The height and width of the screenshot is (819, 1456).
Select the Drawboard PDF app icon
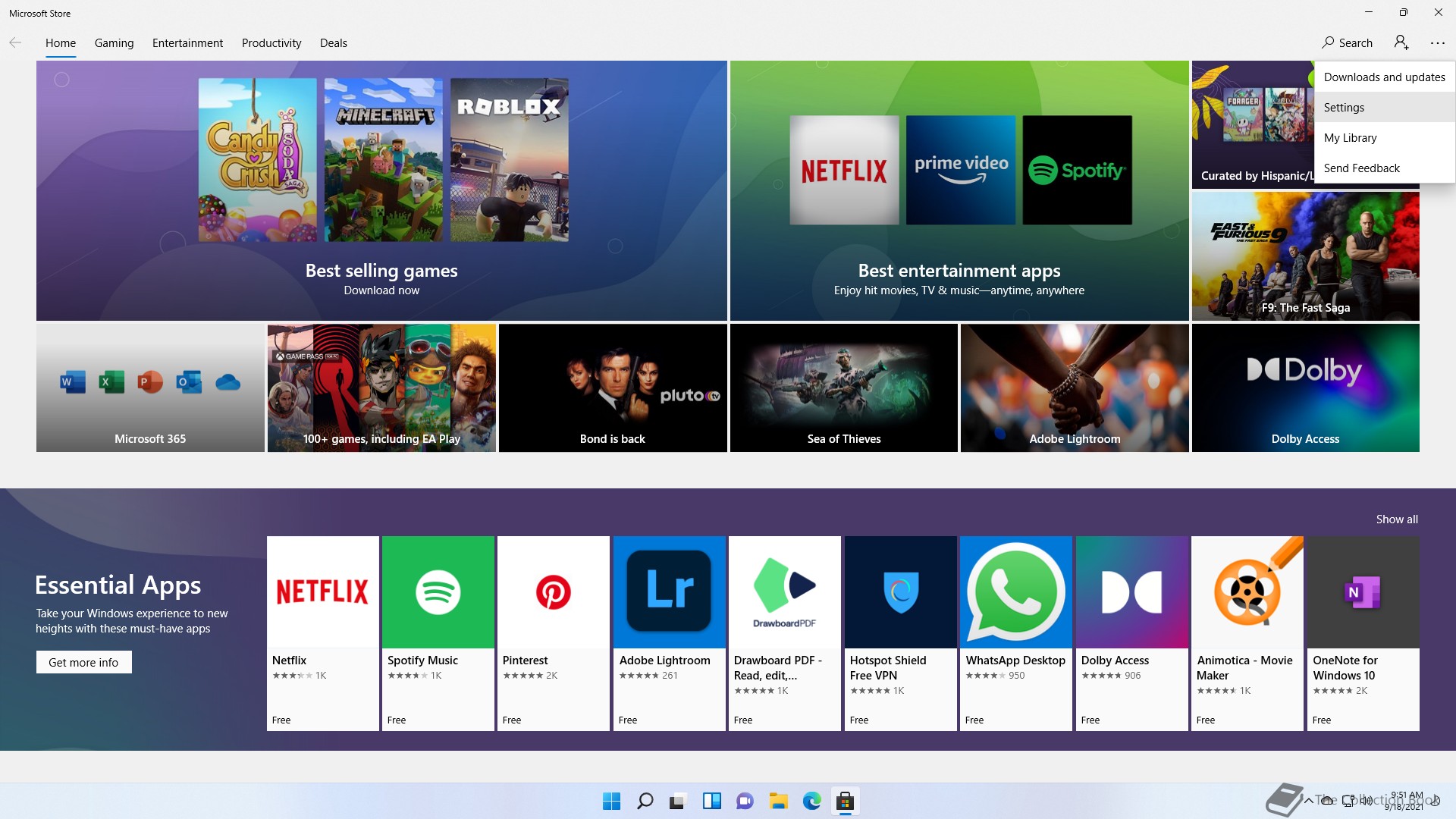[x=785, y=592]
